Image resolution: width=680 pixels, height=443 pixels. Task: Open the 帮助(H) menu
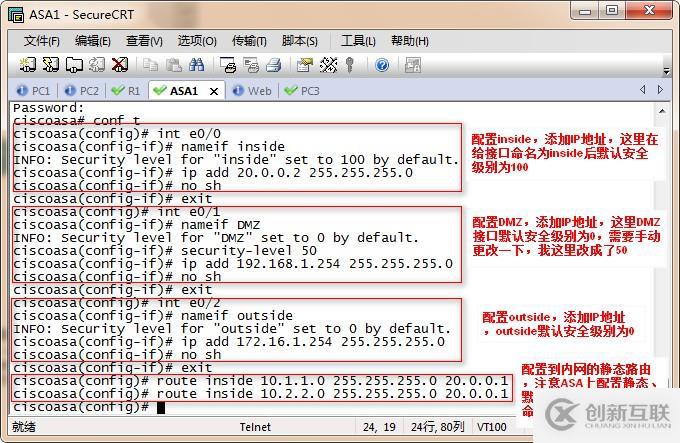410,41
